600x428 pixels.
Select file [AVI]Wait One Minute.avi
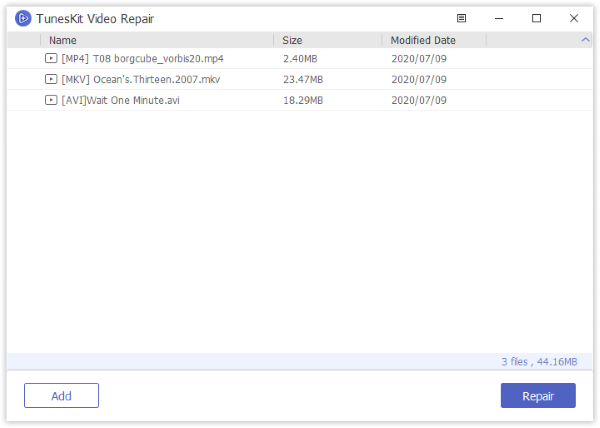120,100
